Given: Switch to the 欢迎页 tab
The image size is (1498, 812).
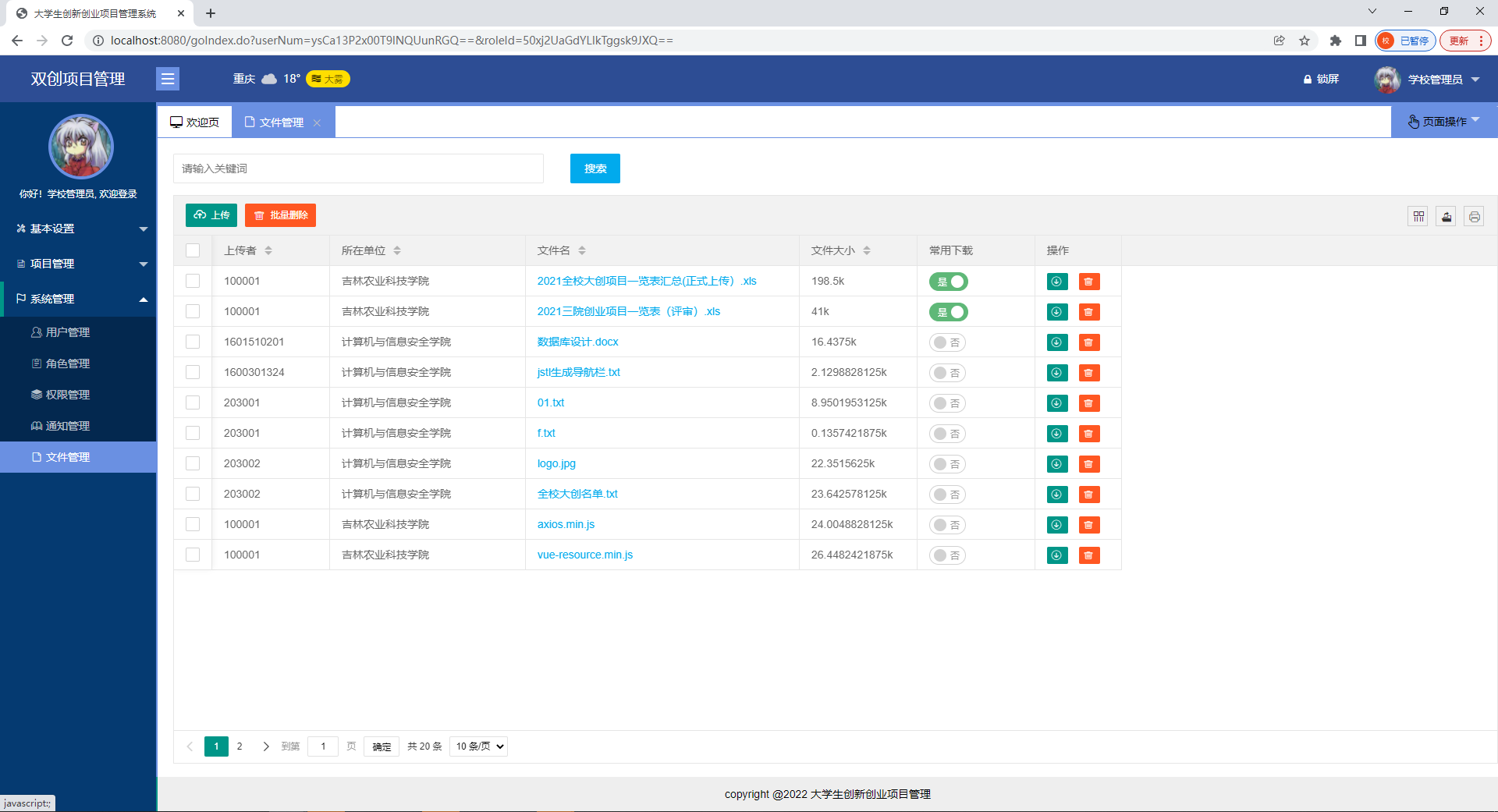Looking at the screenshot, I should (195, 122).
